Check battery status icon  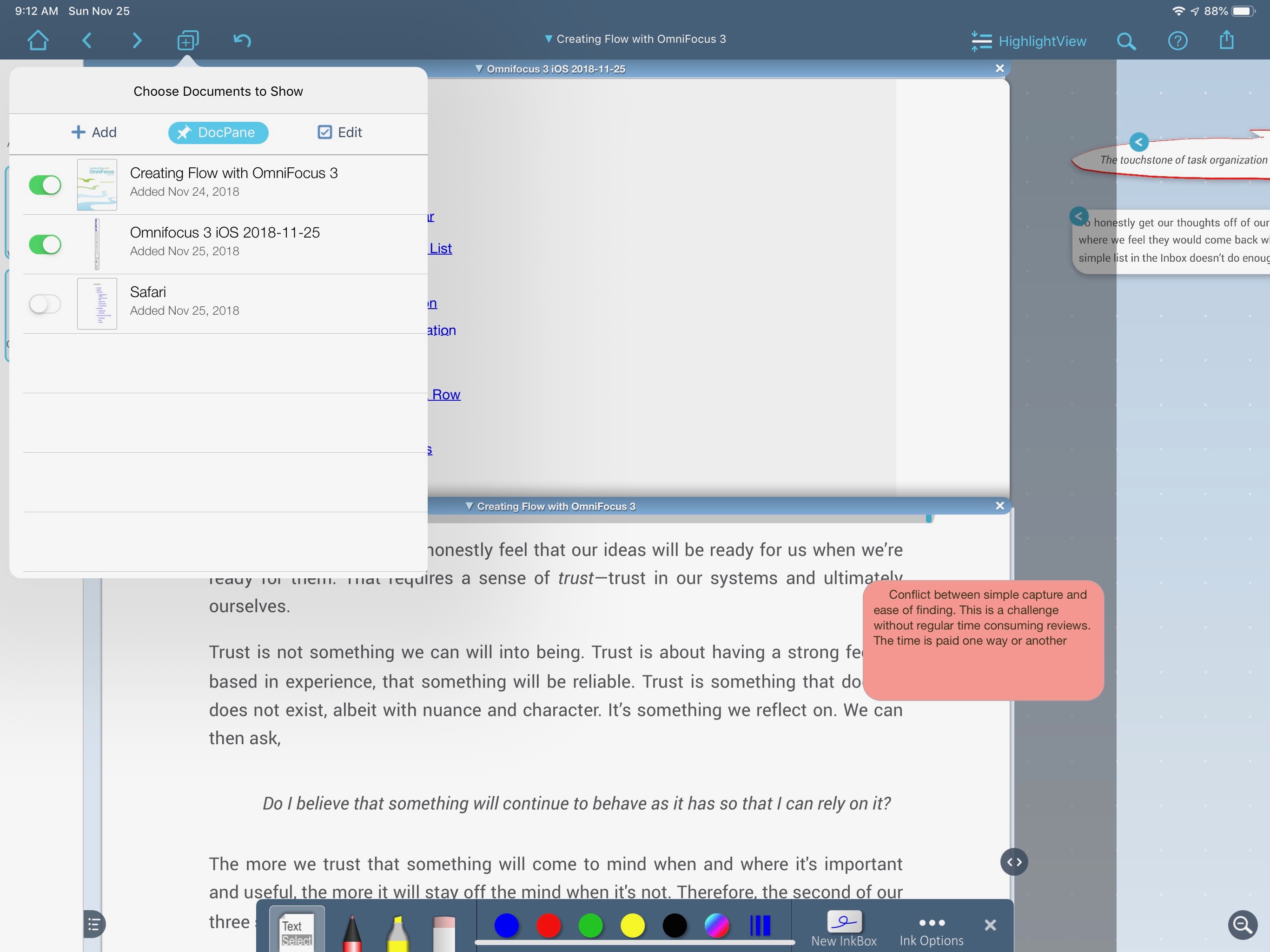click(1244, 11)
